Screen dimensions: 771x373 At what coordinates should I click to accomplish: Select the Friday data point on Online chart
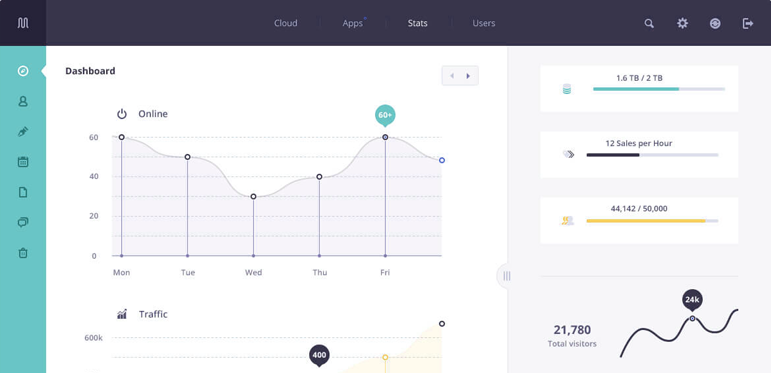point(385,137)
